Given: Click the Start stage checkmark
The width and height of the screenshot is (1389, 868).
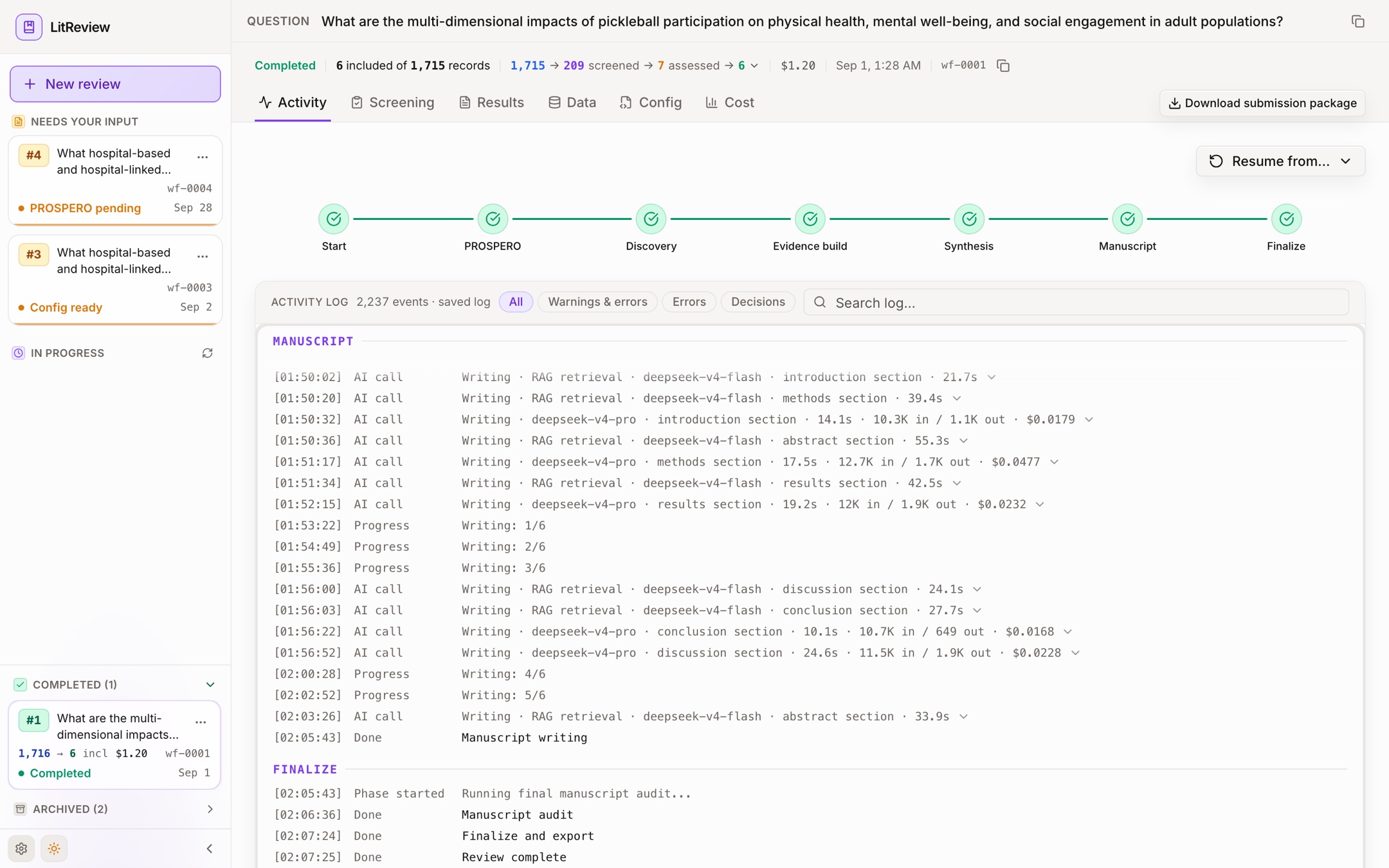Looking at the screenshot, I should tap(334, 219).
